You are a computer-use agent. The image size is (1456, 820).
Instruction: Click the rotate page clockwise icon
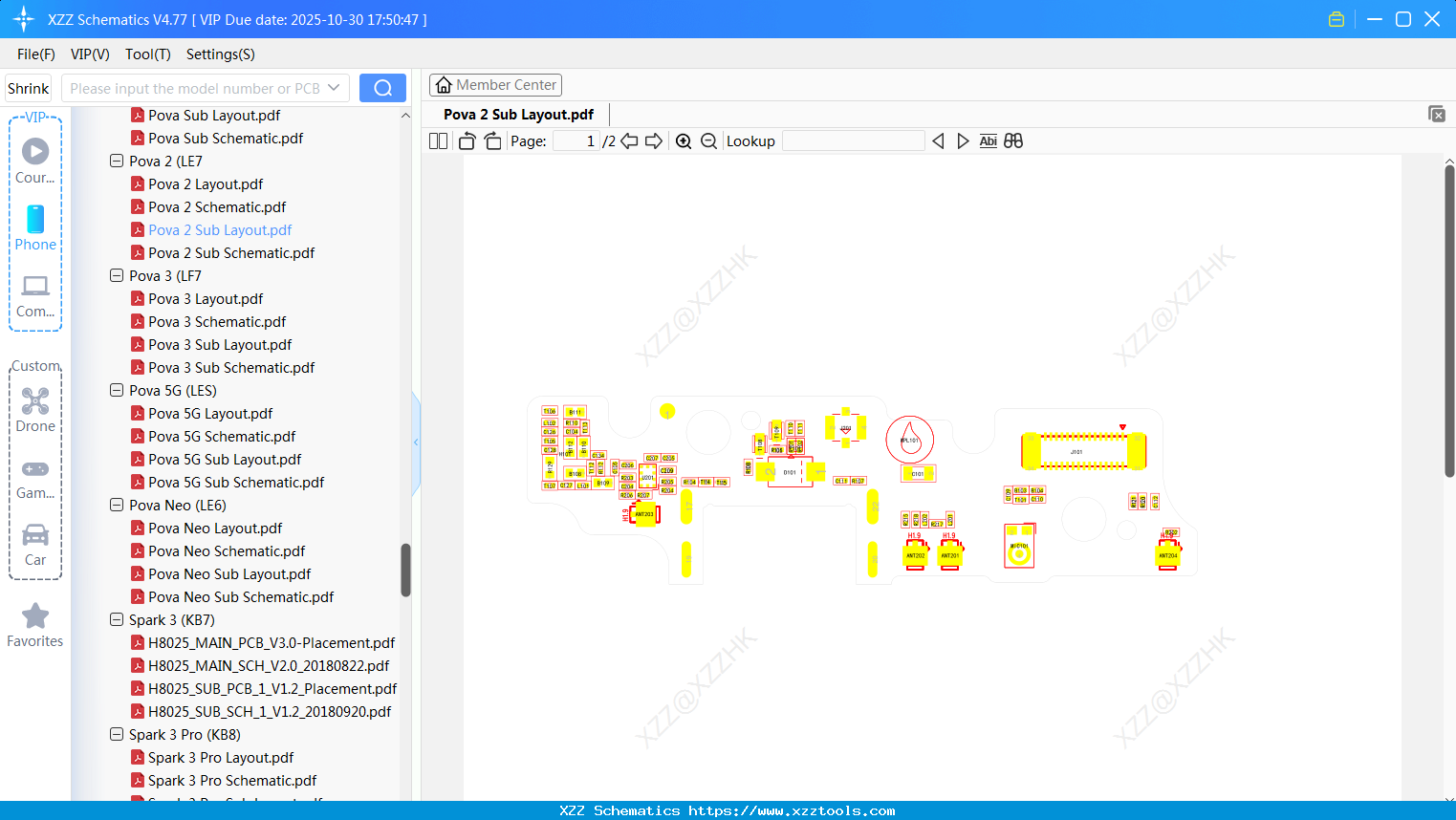pos(491,140)
